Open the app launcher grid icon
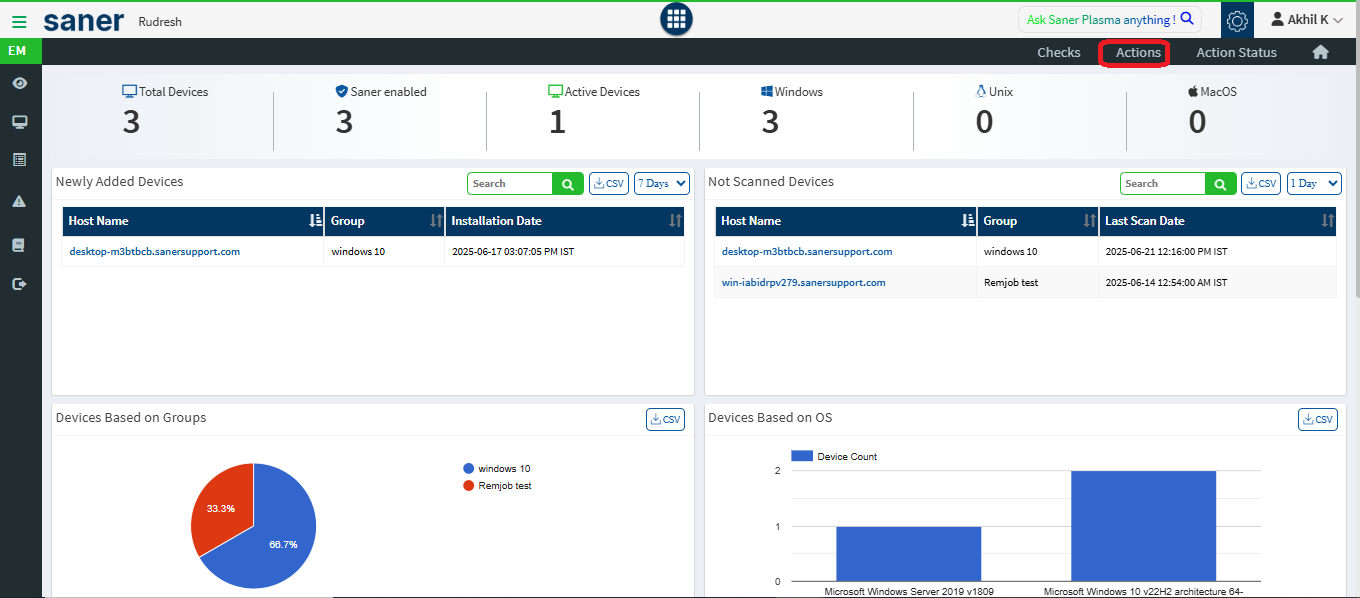1360x598 pixels. (x=677, y=19)
